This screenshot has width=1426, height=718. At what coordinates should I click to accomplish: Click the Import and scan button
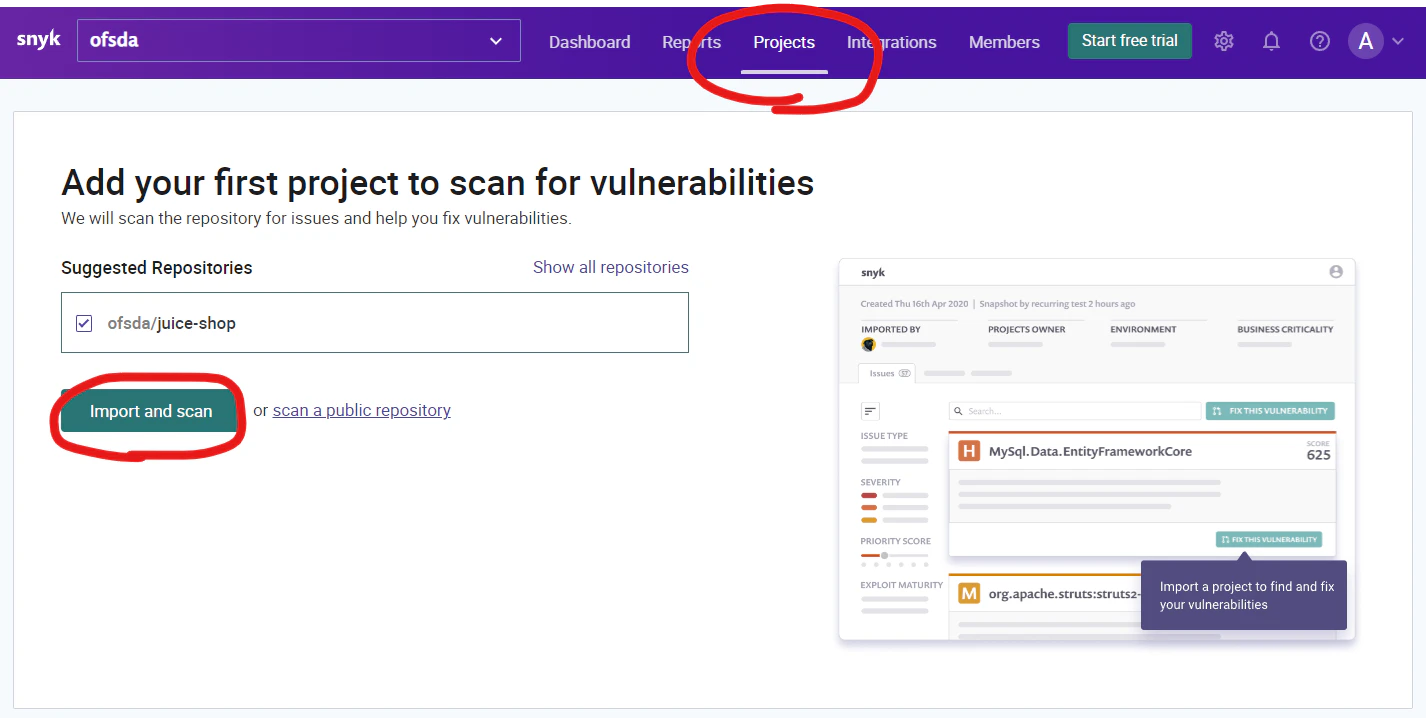(150, 411)
